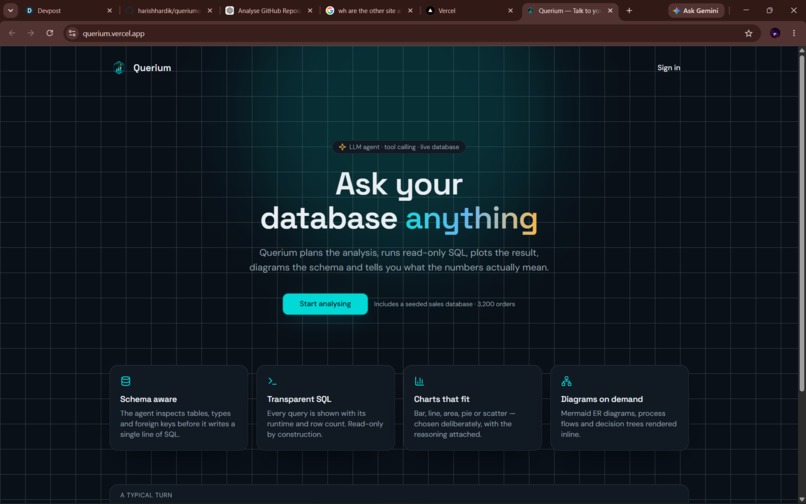The height and width of the screenshot is (504, 806).
Task: Open a new browser tab
Action: (x=629, y=10)
